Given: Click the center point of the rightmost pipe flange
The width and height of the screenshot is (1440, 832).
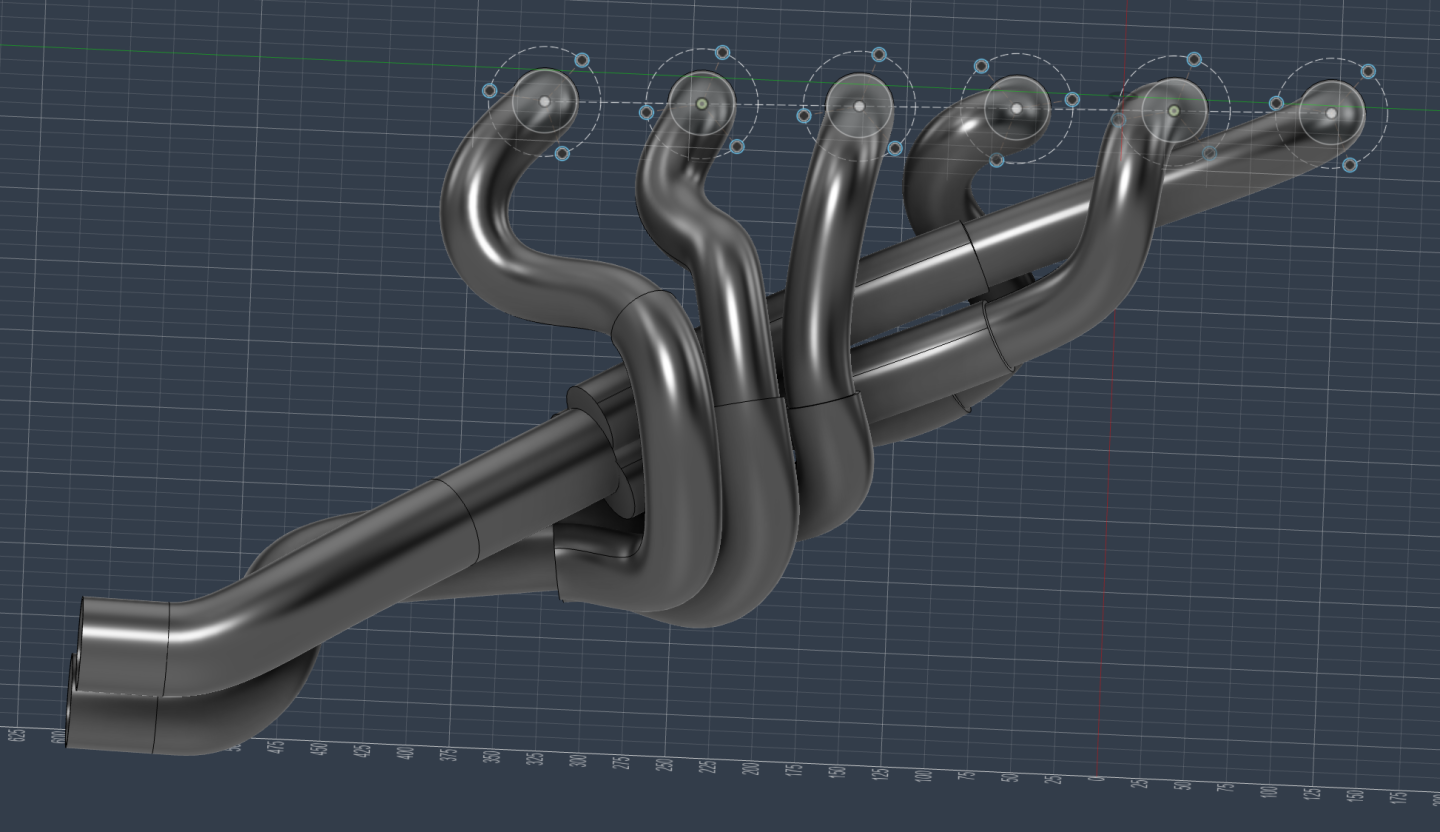Looking at the screenshot, I should [x=1331, y=113].
